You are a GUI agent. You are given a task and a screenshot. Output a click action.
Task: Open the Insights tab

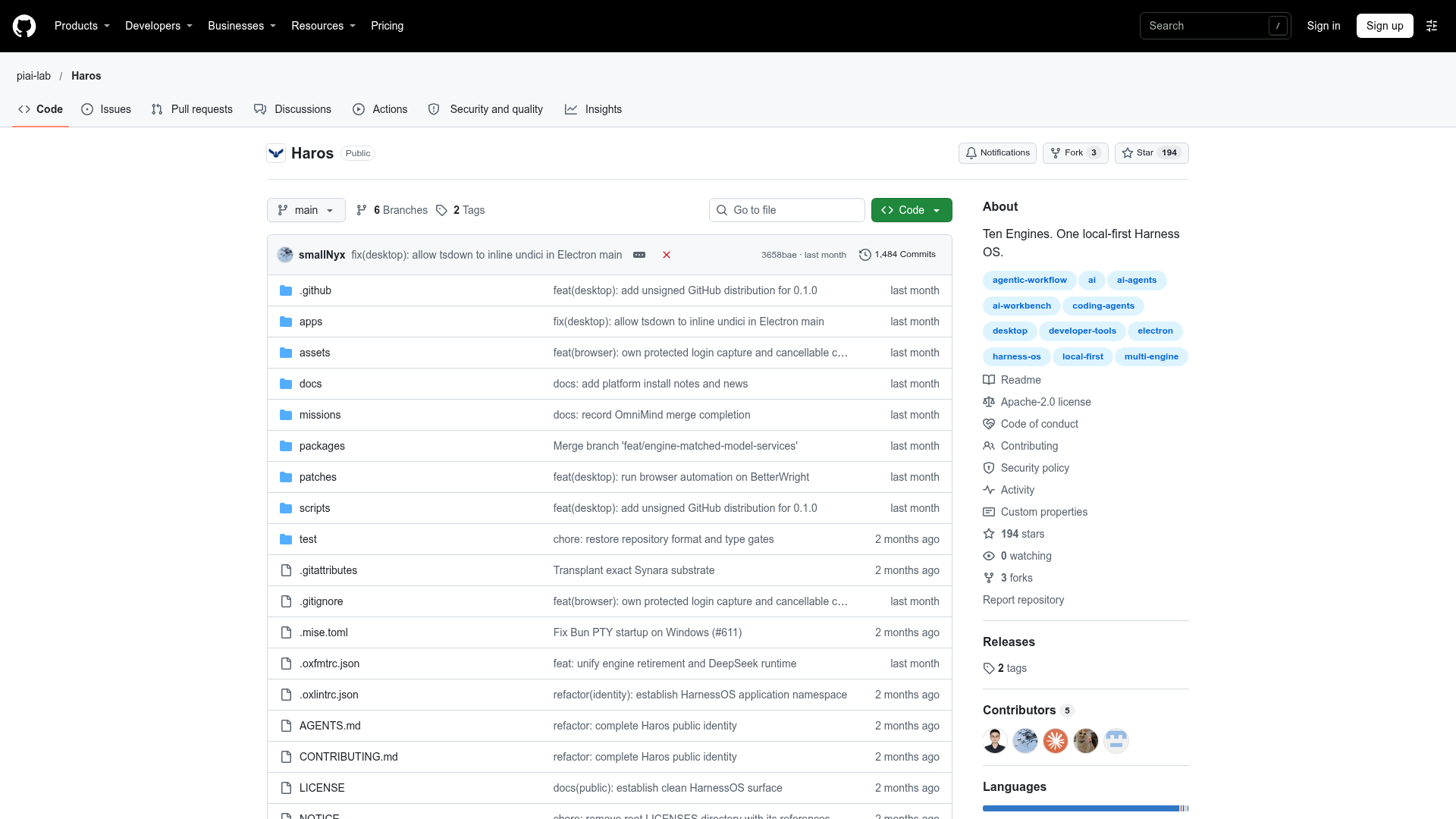coord(593,109)
